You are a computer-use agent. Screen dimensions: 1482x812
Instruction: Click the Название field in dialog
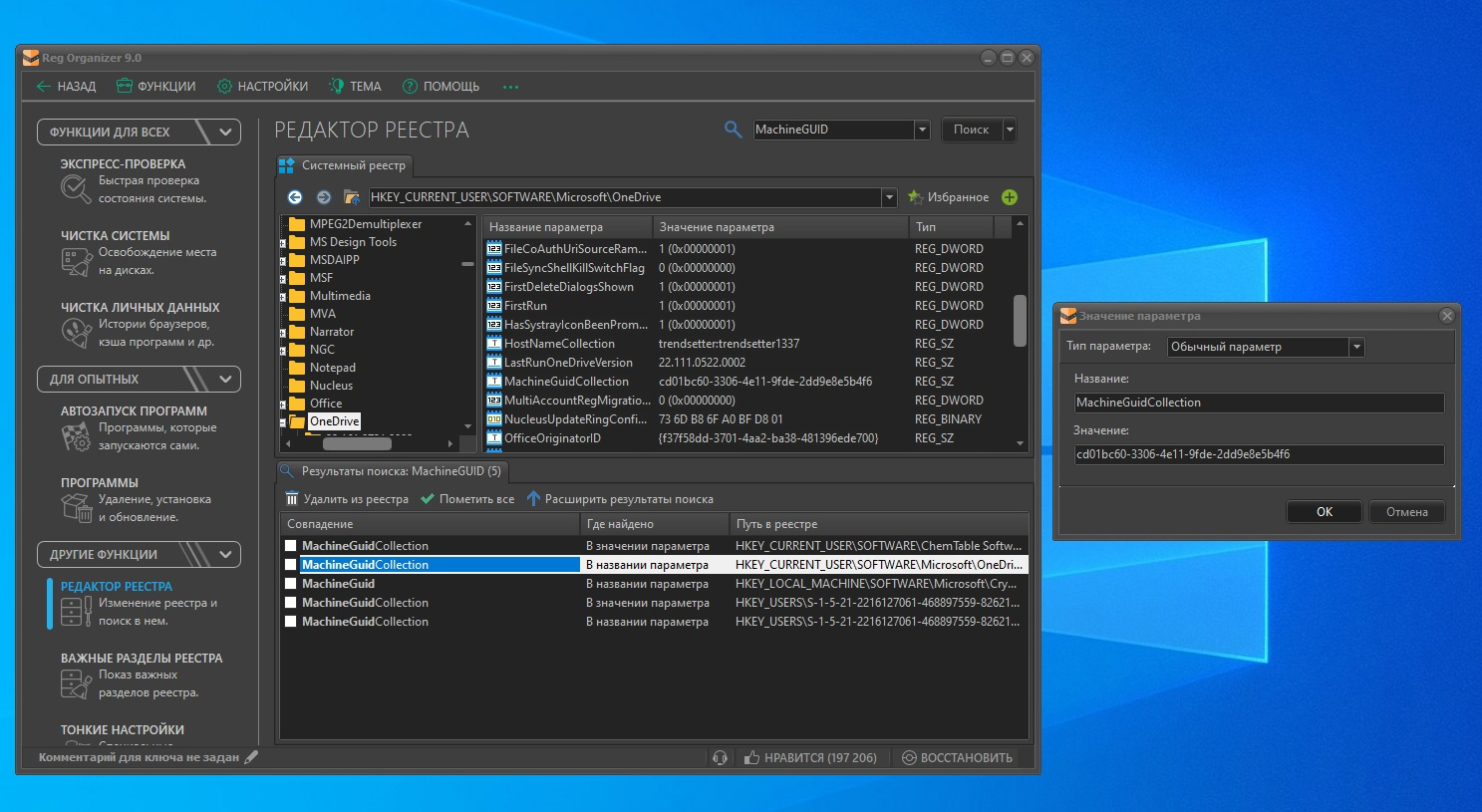point(1259,403)
